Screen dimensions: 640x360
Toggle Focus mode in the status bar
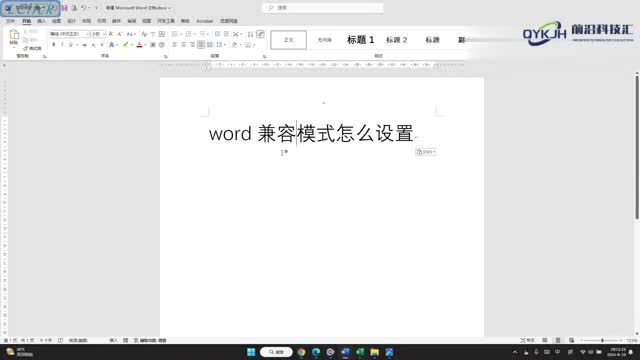(x=527, y=340)
